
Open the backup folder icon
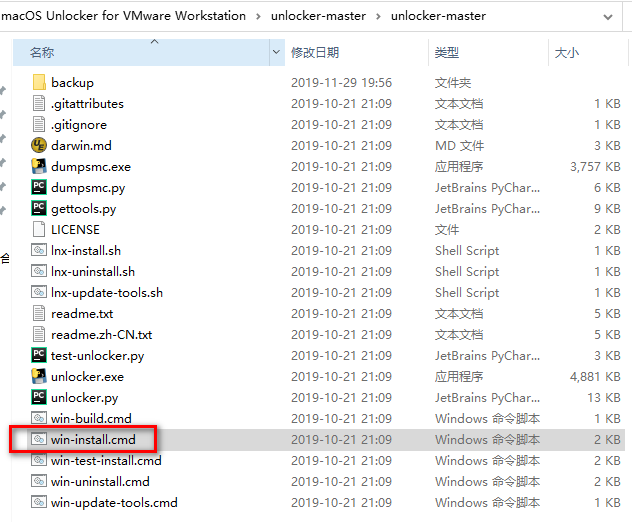39,82
